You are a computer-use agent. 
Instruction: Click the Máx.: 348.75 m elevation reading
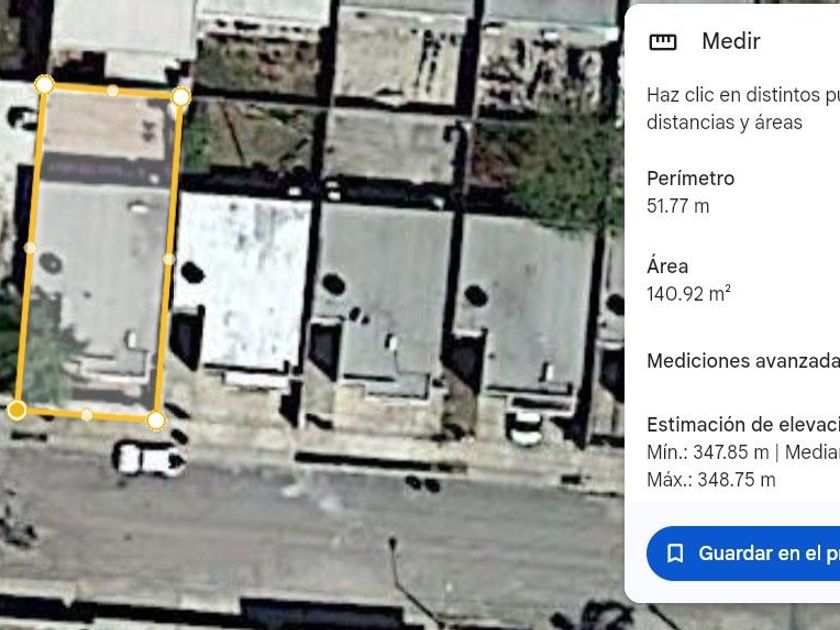711,479
